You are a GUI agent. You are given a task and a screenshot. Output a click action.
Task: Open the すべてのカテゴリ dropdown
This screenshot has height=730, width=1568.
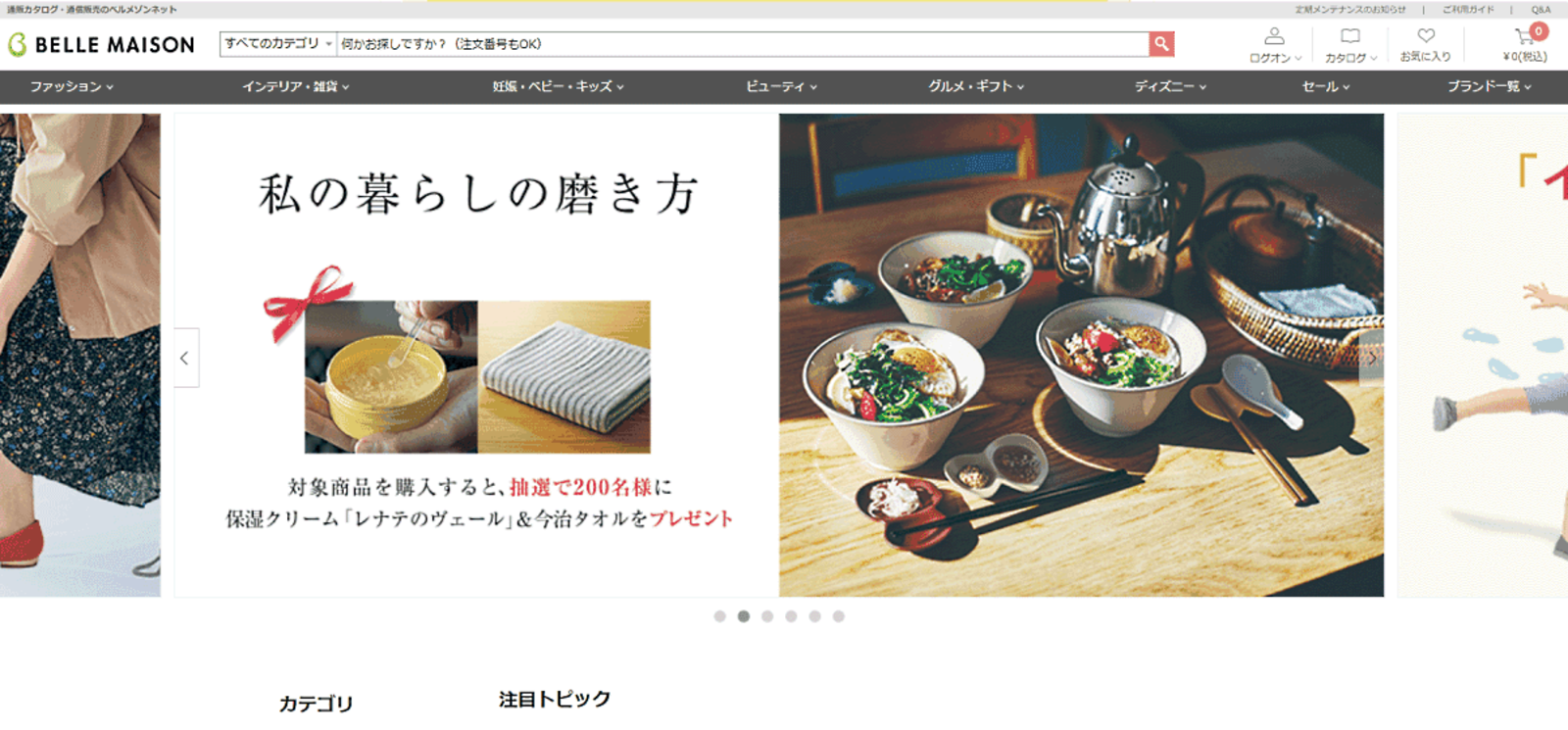[278, 44]
